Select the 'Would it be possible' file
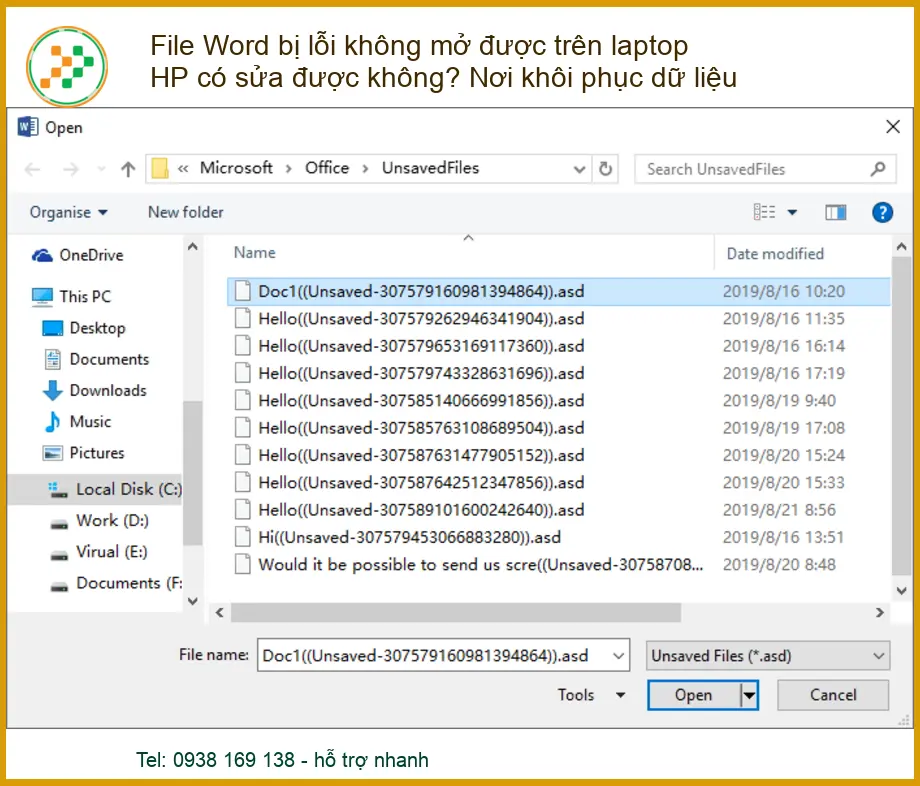The height and width of the screenshot is (786, 920). tap(558, 565)
